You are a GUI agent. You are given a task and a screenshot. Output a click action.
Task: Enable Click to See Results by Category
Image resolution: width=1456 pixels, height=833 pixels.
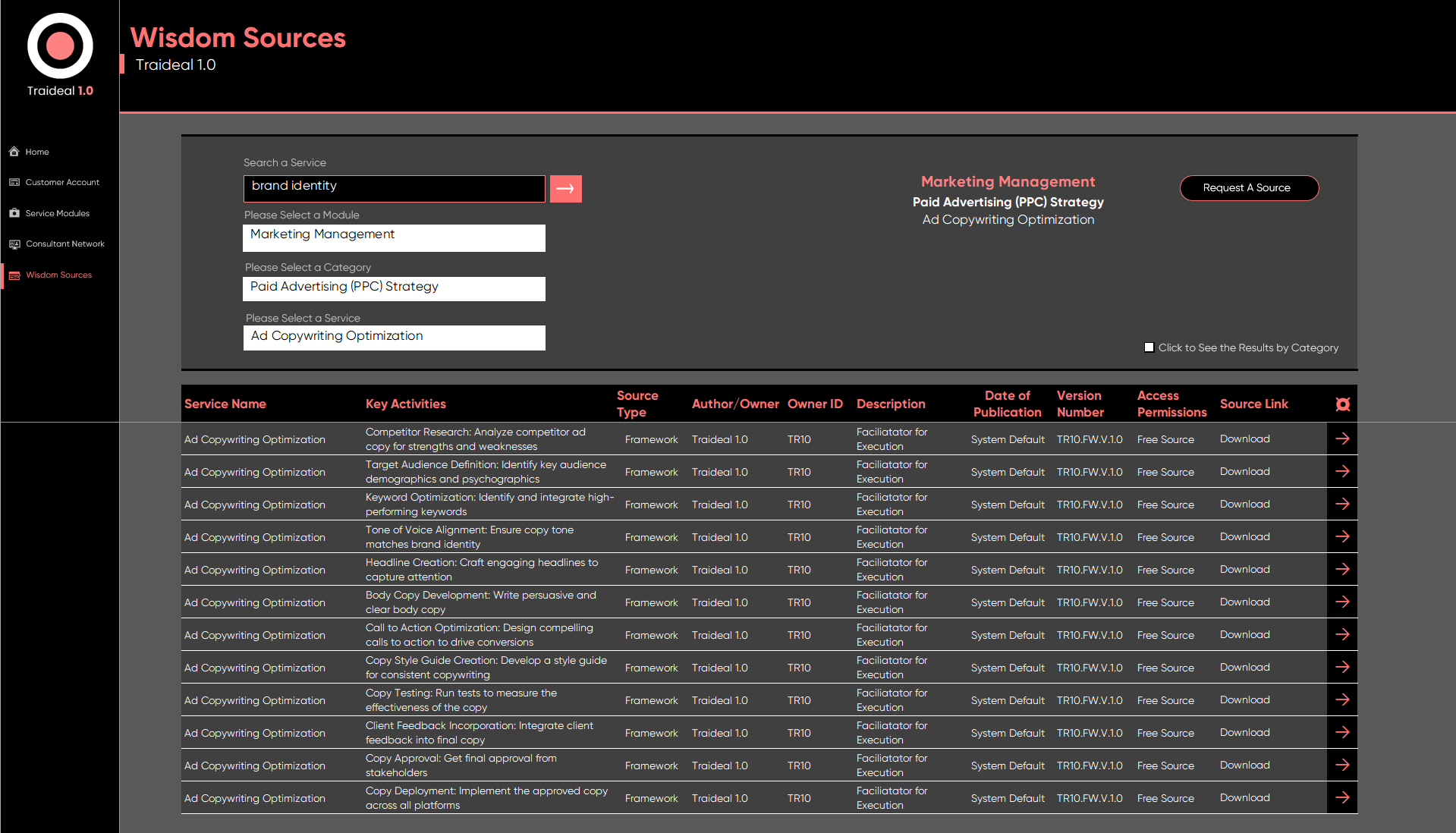click(x=1149, y=347)
